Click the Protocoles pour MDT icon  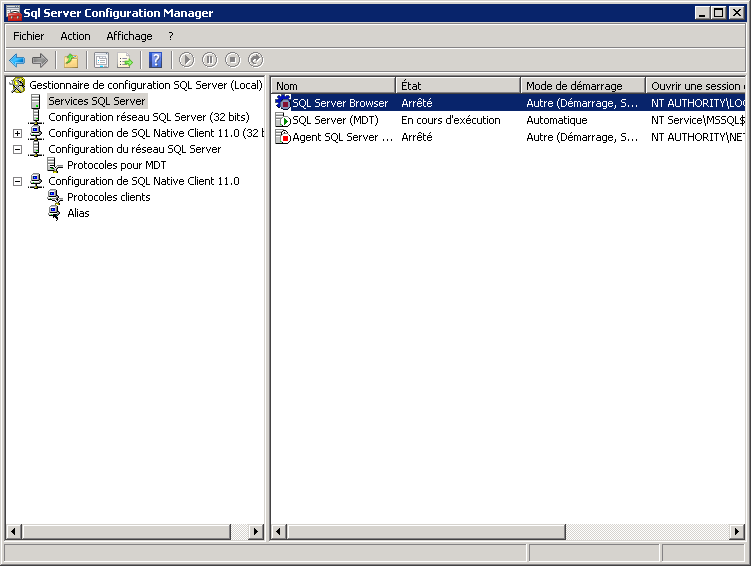55,165
